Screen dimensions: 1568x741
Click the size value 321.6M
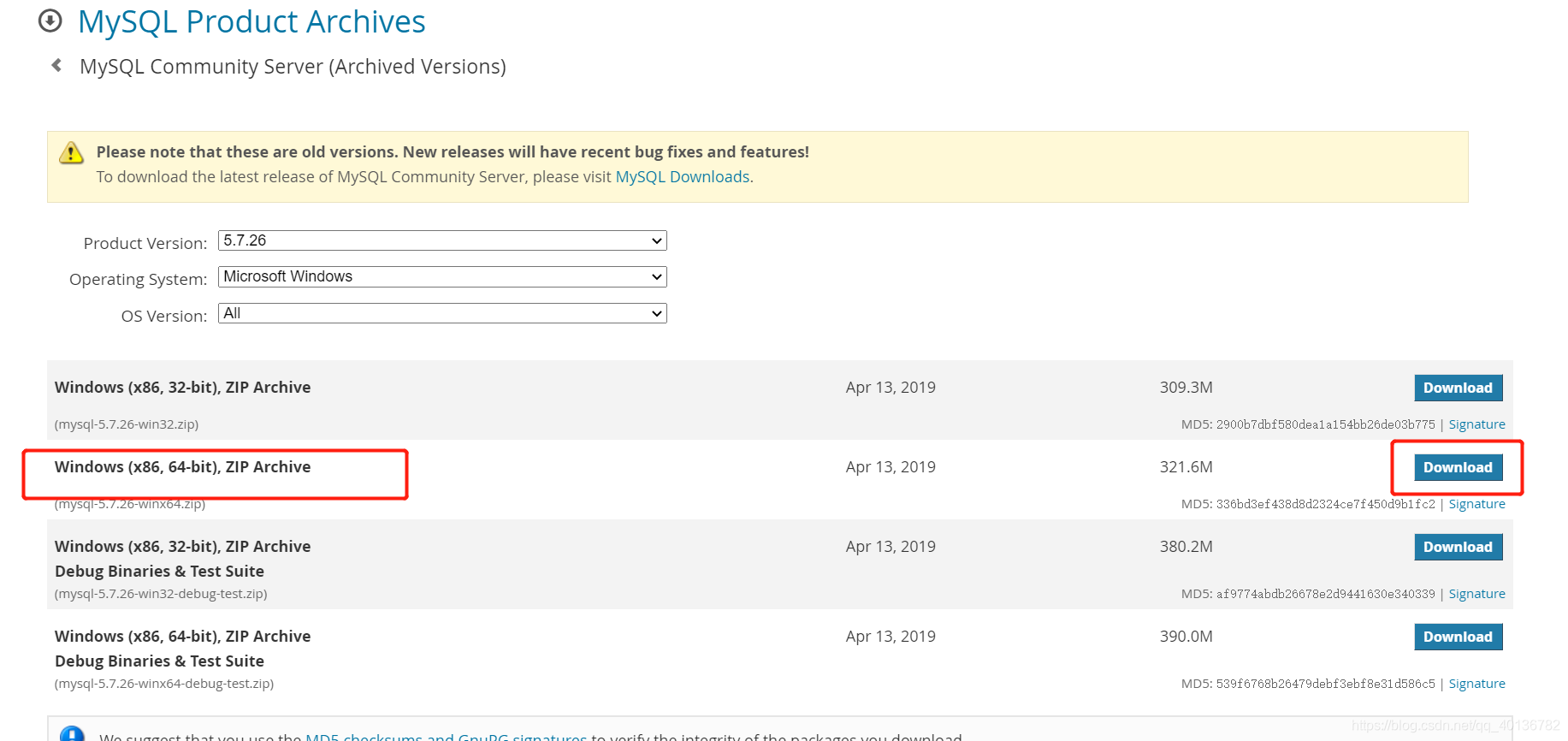point(1186,467)
